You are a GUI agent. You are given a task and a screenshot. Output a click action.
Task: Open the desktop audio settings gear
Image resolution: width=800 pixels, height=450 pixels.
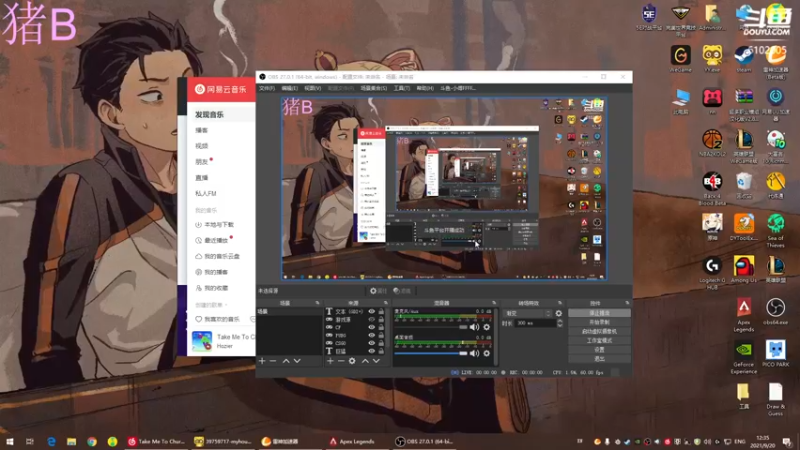click(x=487, y=353)
